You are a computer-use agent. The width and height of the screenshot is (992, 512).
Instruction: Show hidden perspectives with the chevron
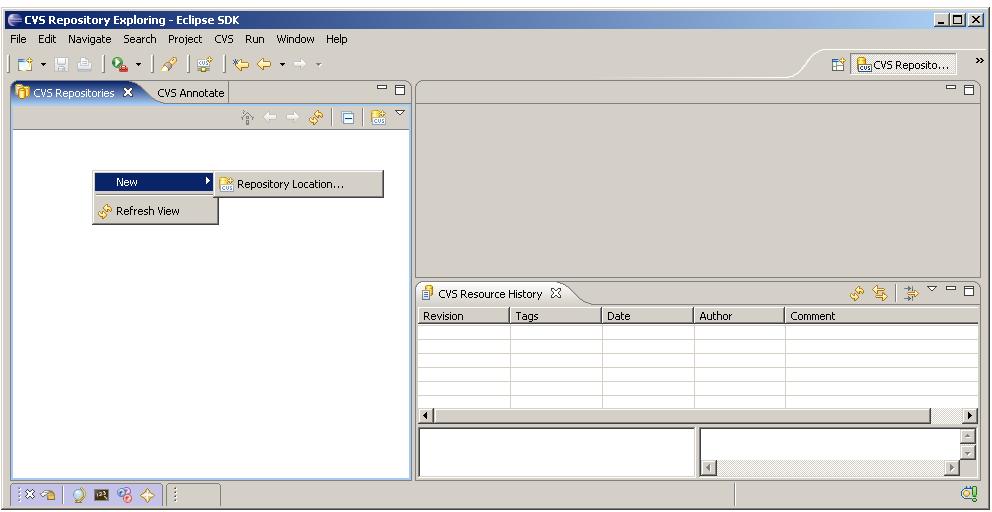(979, 61)
